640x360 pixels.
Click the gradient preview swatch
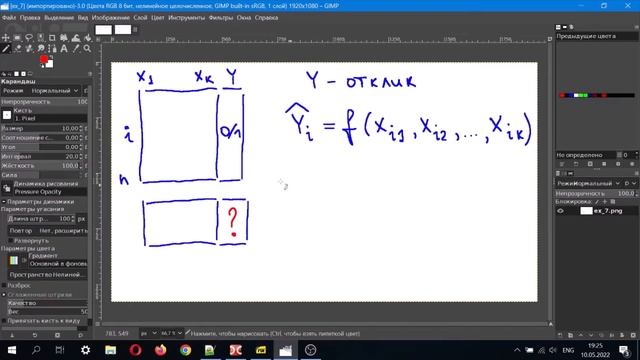pyautogui.click(x=14, y=260)
